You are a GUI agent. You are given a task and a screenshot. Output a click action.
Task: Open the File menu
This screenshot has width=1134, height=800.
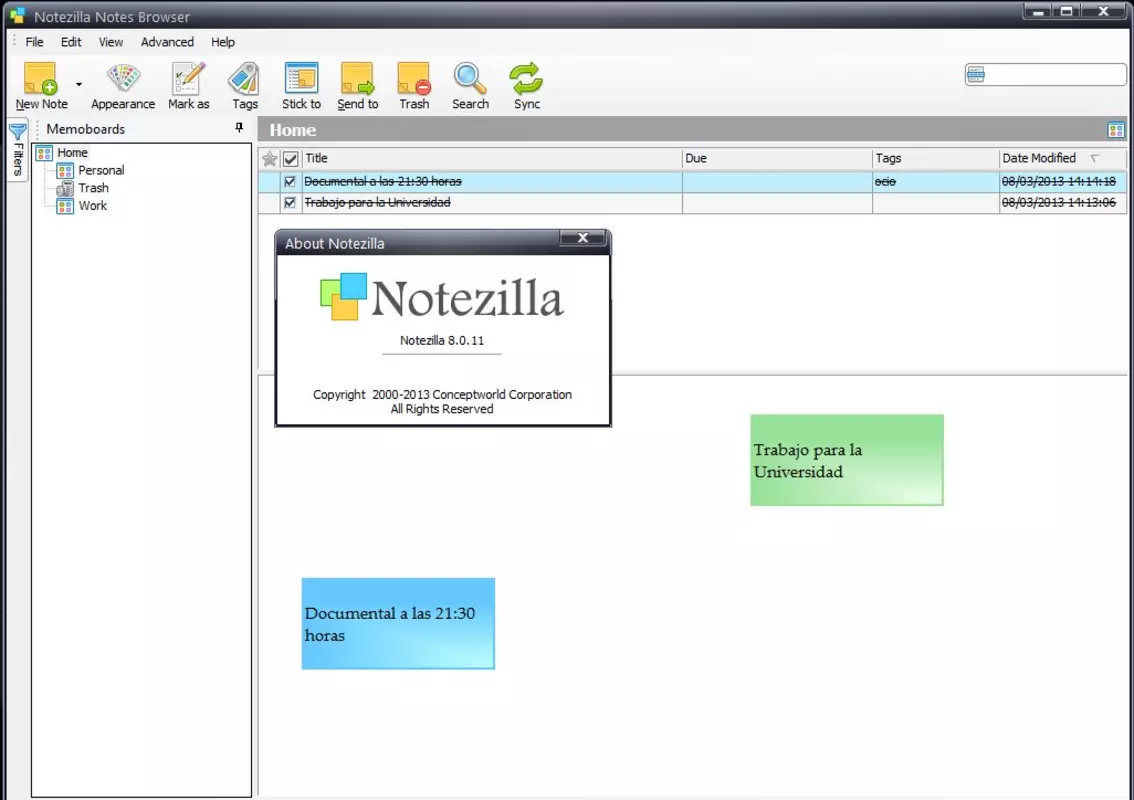click(x=34, y=42)
